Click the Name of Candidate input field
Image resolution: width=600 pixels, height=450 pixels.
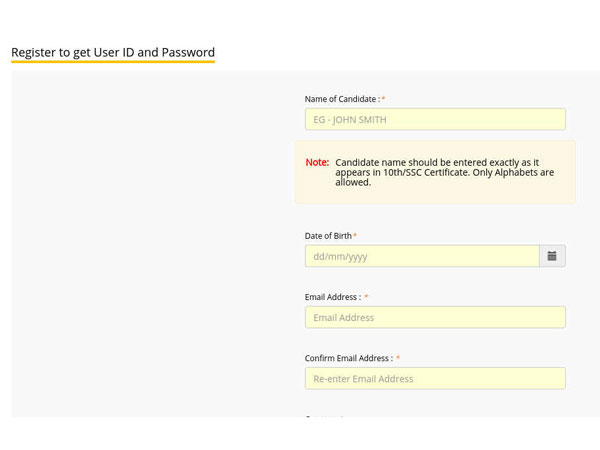click(x=435, y=119)
